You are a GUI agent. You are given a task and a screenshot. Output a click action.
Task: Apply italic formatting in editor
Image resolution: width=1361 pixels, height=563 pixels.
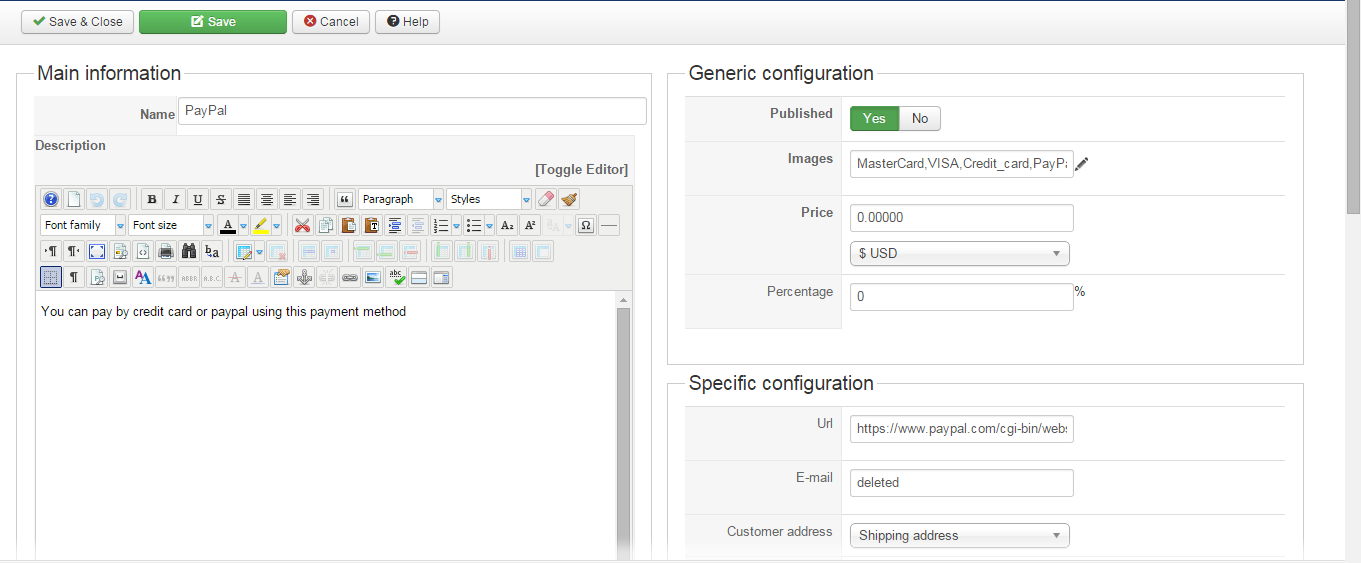175,199
